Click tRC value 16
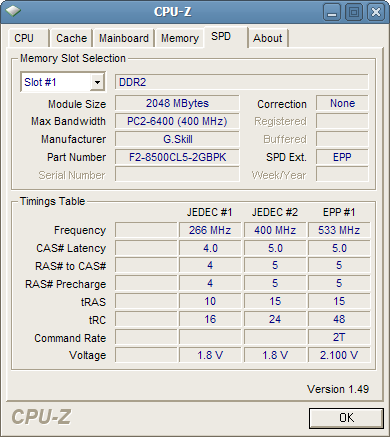 [210, 319]
